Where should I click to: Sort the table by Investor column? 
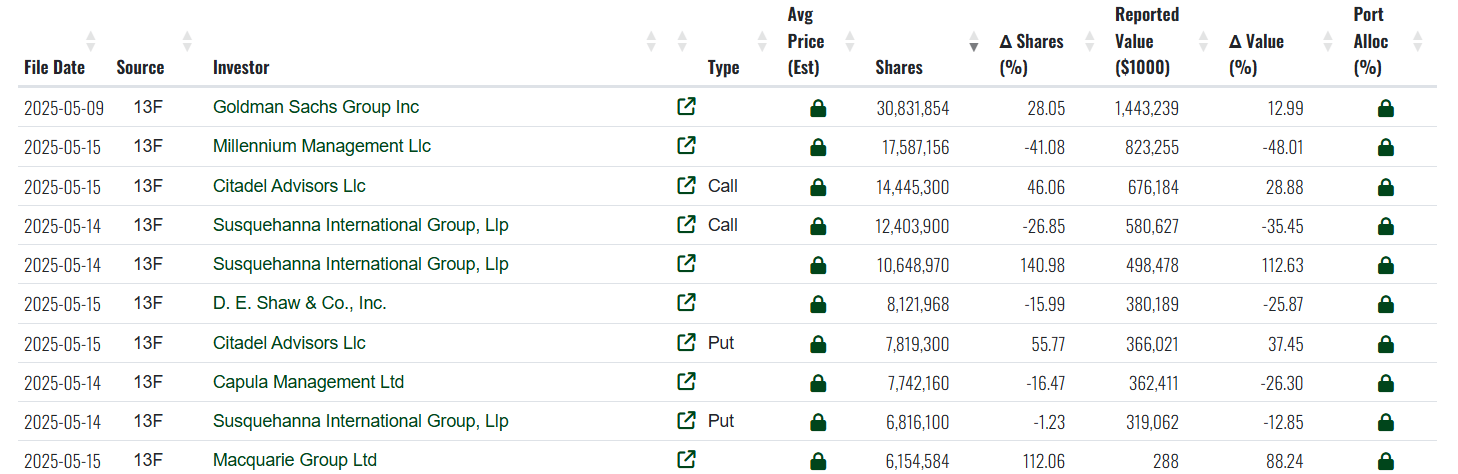241,67
